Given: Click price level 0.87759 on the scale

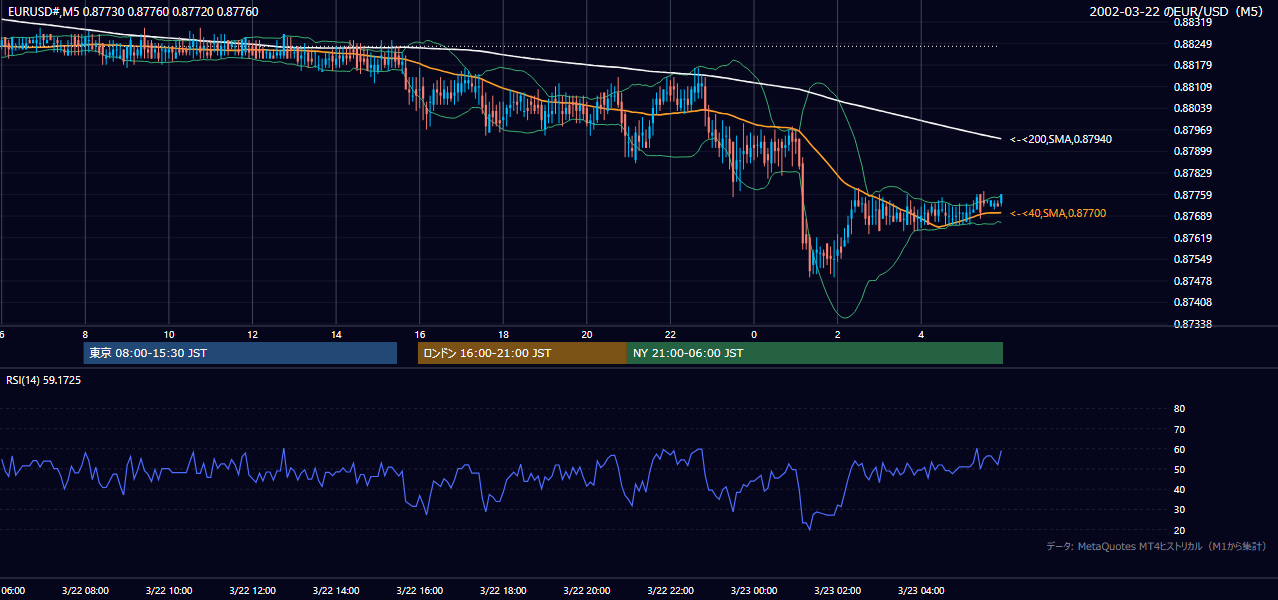Looking at the screenshot, I should (x=1192, y=195).
